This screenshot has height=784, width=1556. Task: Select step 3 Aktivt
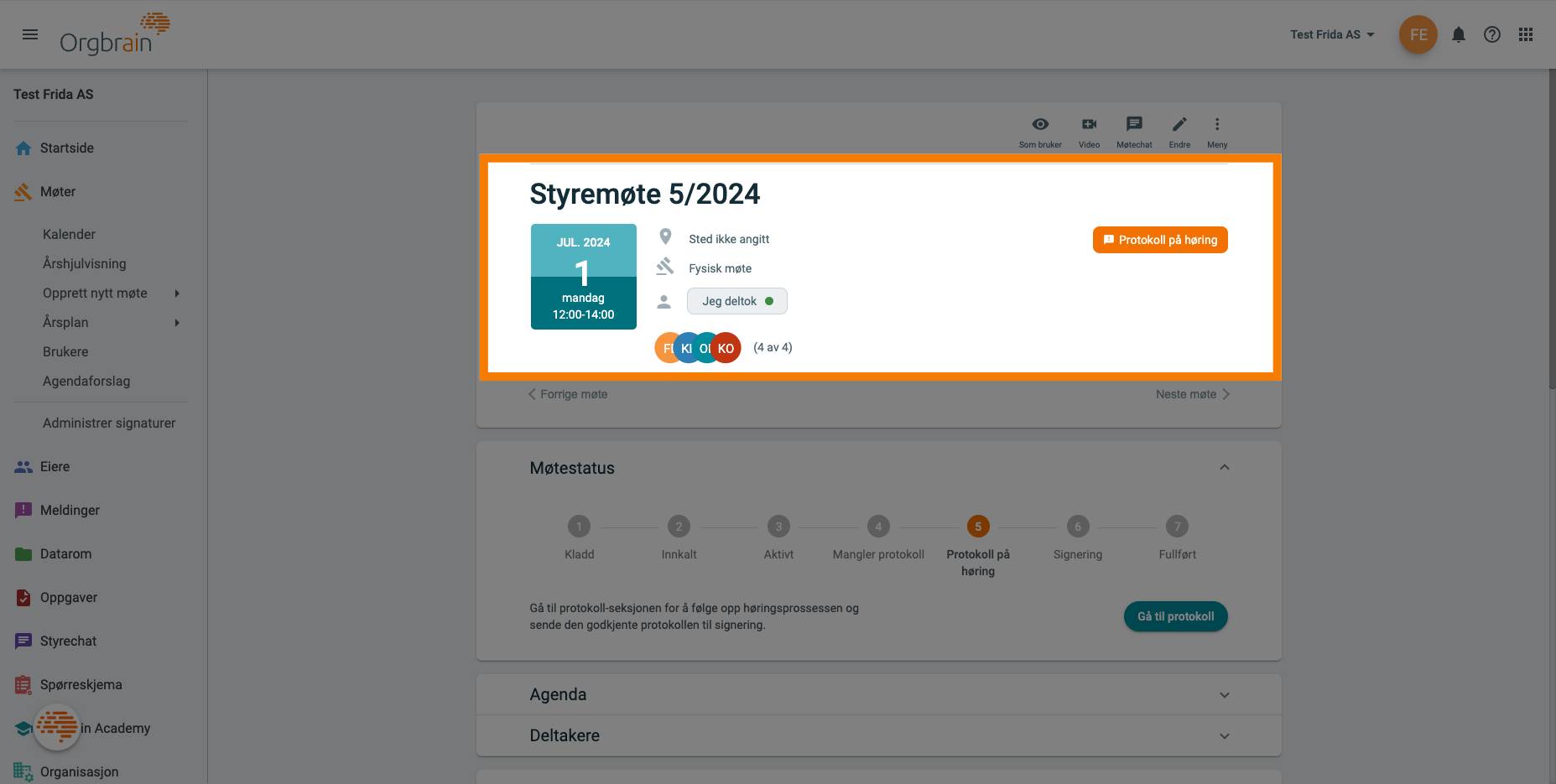[x=778, y=527]
